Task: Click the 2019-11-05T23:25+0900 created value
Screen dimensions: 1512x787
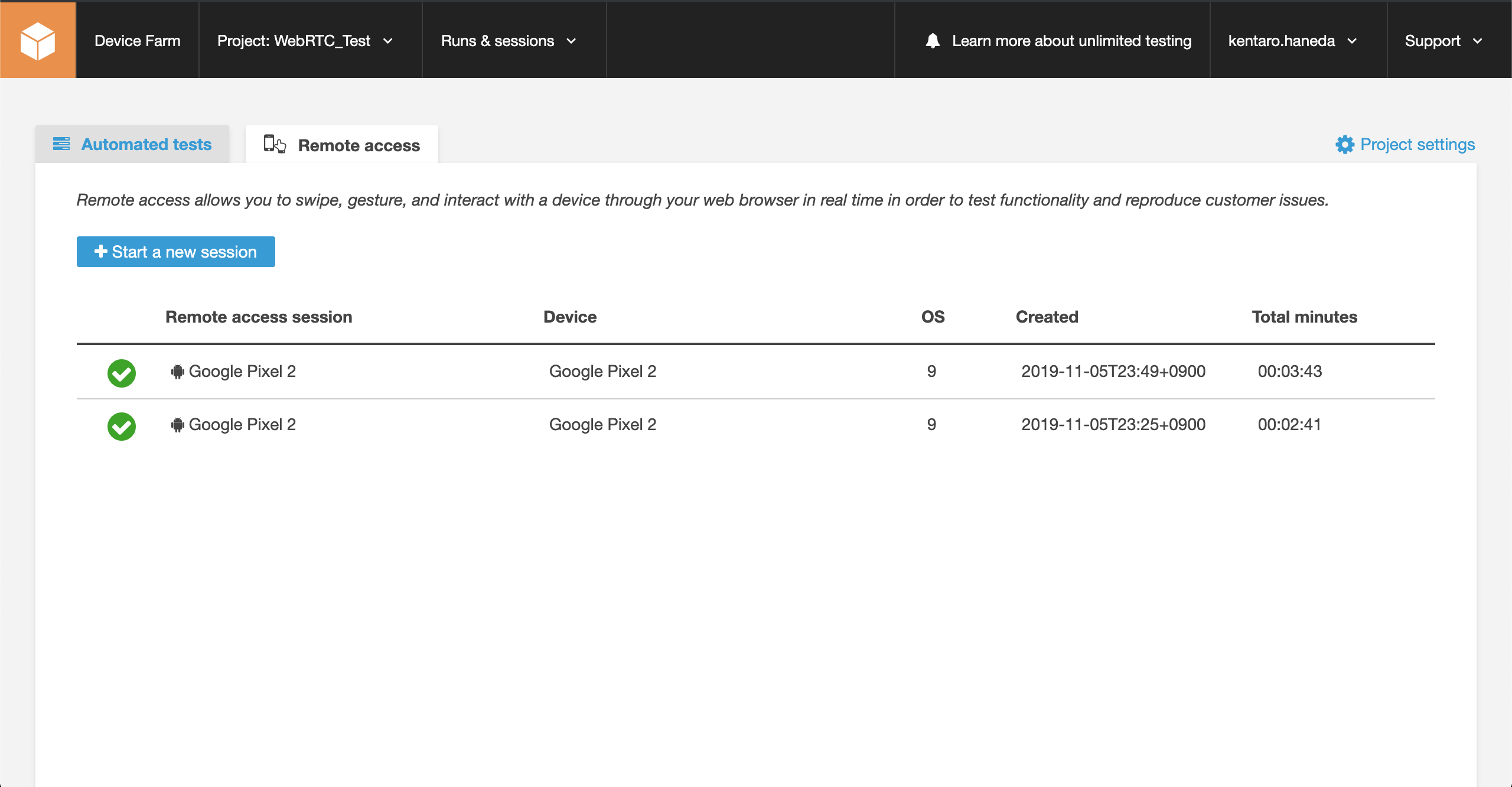Action: pos(1113,424)
